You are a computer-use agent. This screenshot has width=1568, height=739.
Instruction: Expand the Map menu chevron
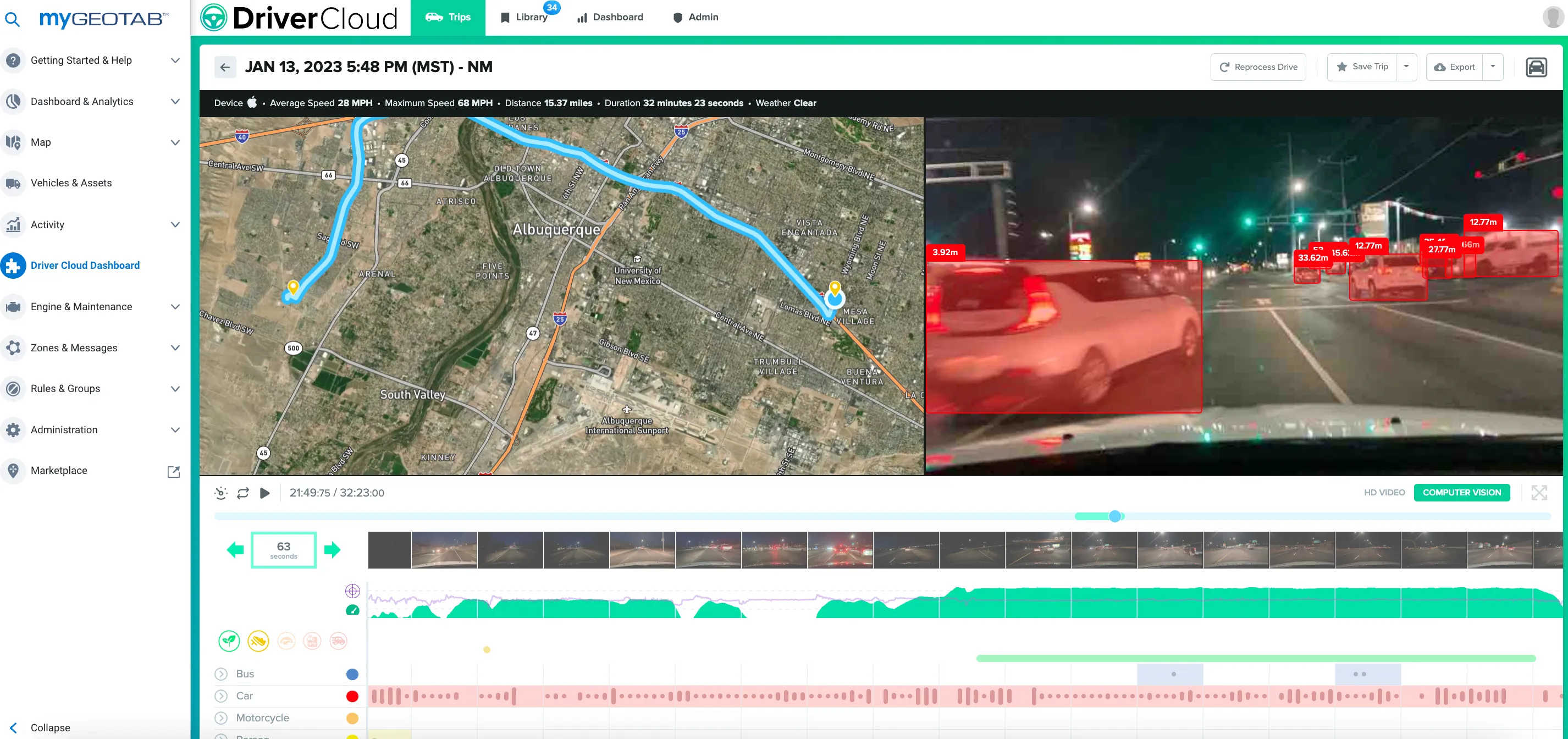175,142
